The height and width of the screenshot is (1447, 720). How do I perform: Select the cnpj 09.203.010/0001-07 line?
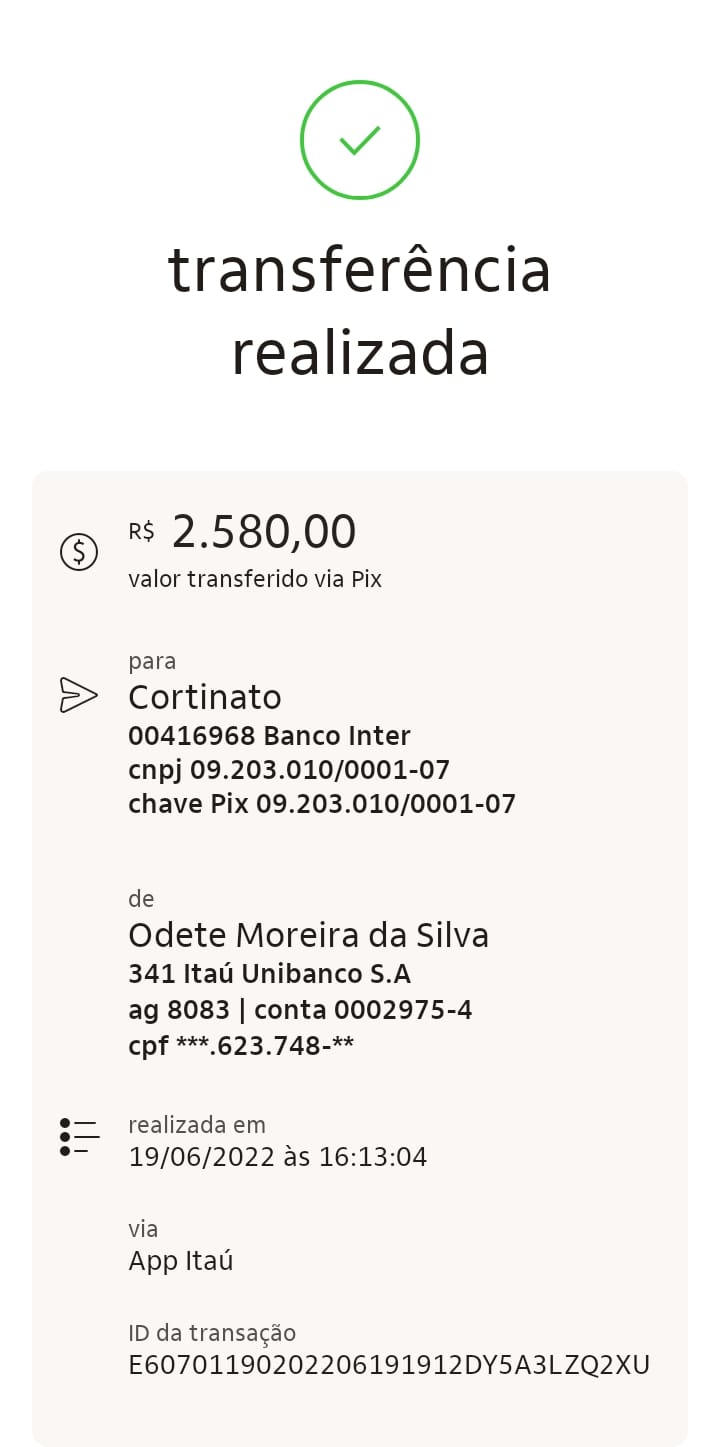(x=289, y=770)
